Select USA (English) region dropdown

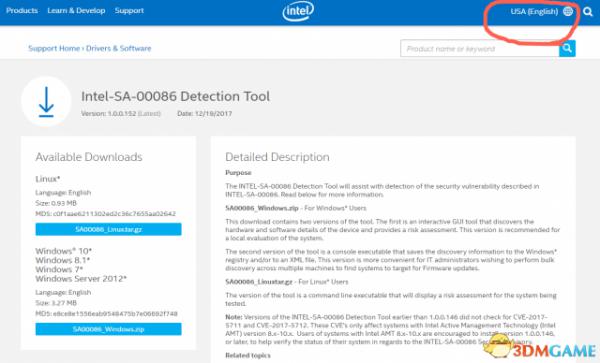point(534,11)
